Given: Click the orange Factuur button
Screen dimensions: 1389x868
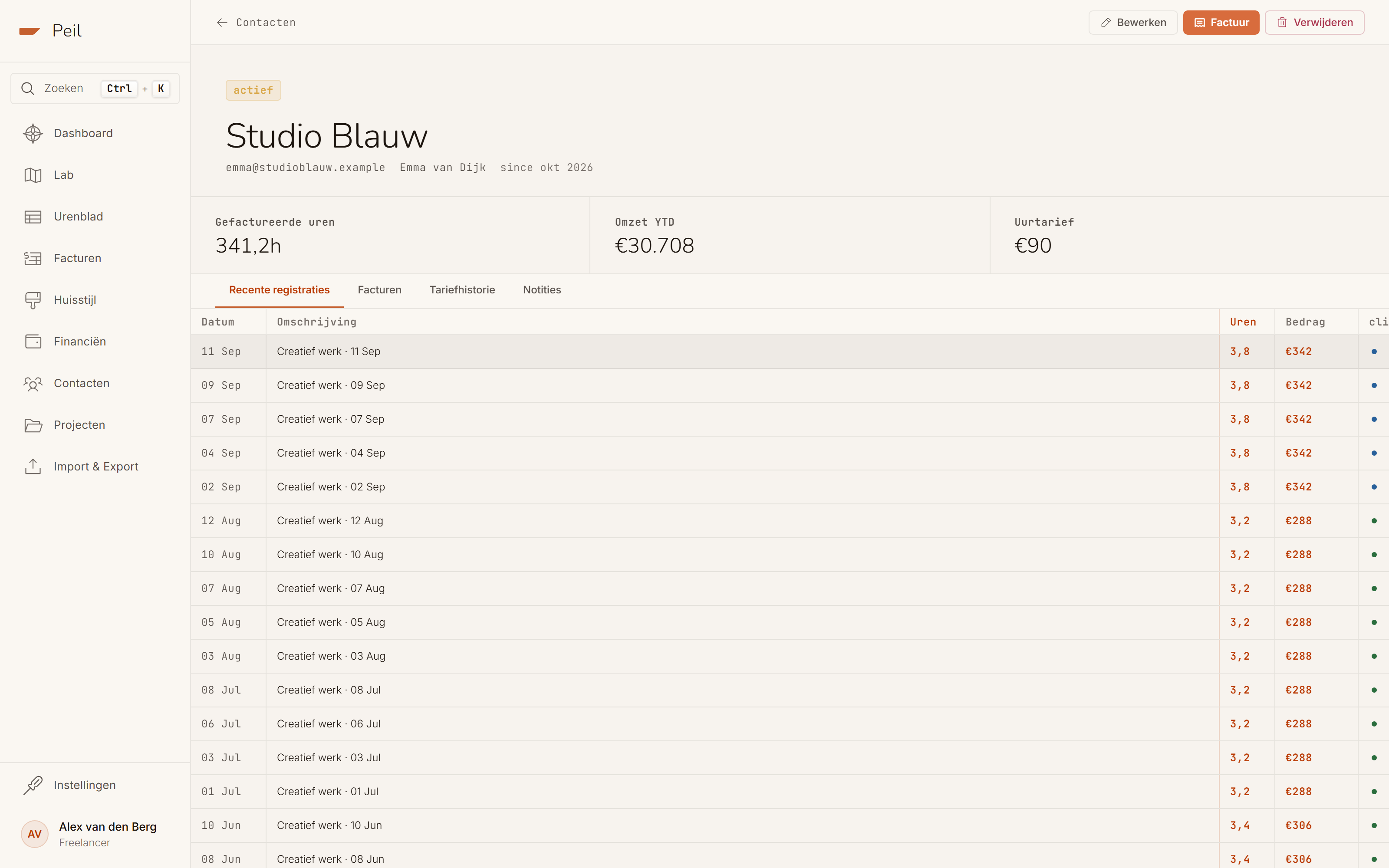Looking at the screenshot, I should [x=1221, y=23].
